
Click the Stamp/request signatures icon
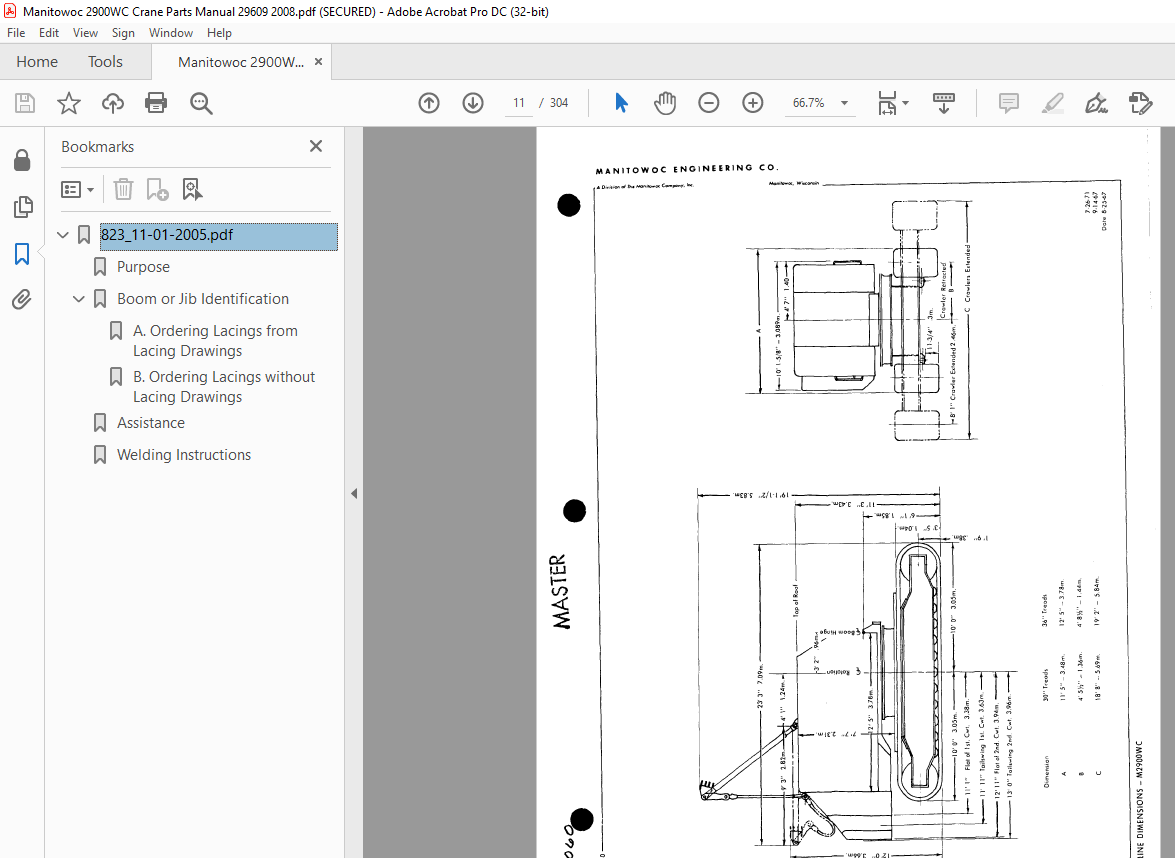[1141, 103]
